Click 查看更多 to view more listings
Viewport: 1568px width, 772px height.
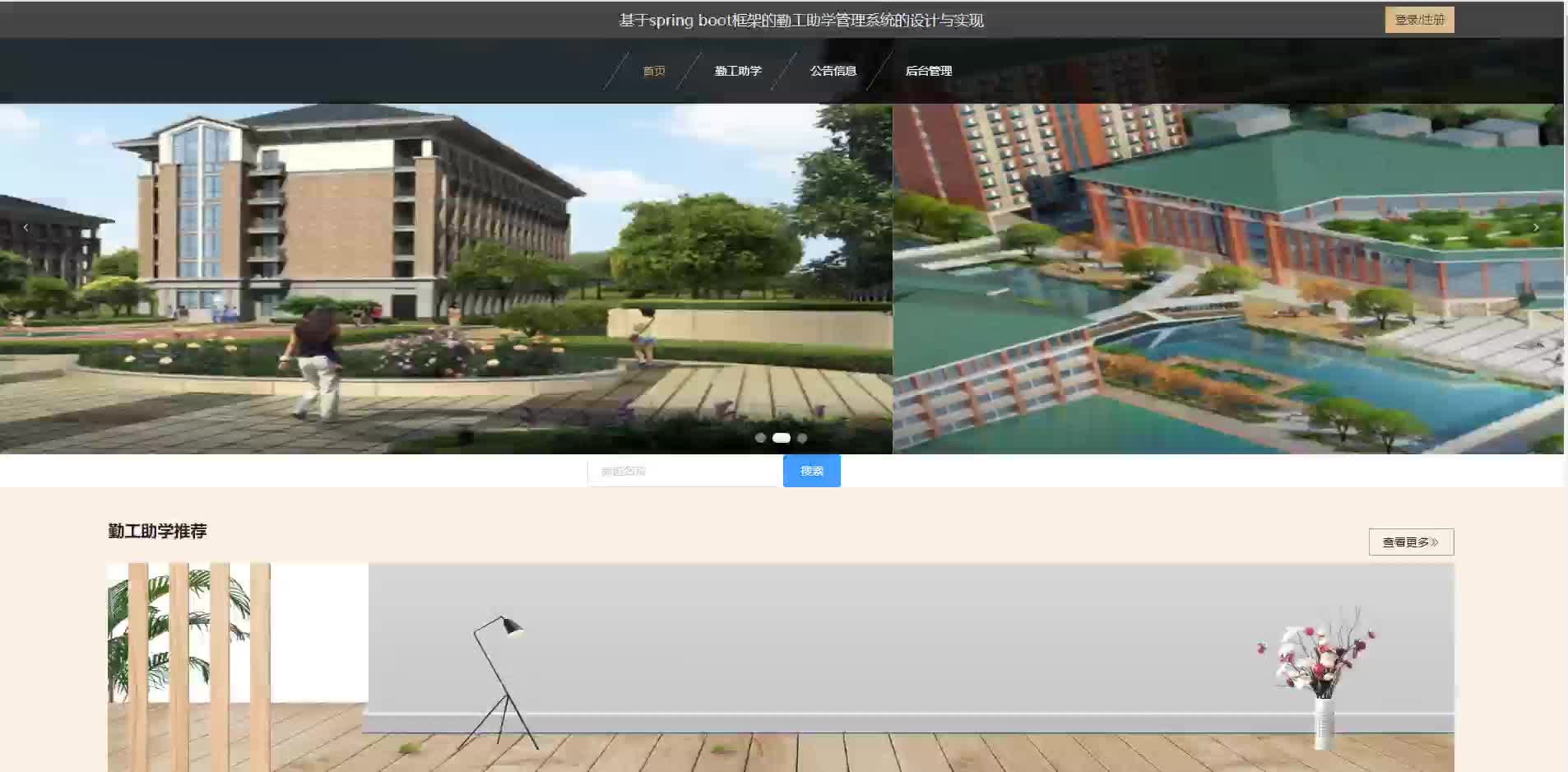click(x=1410, y=542)
